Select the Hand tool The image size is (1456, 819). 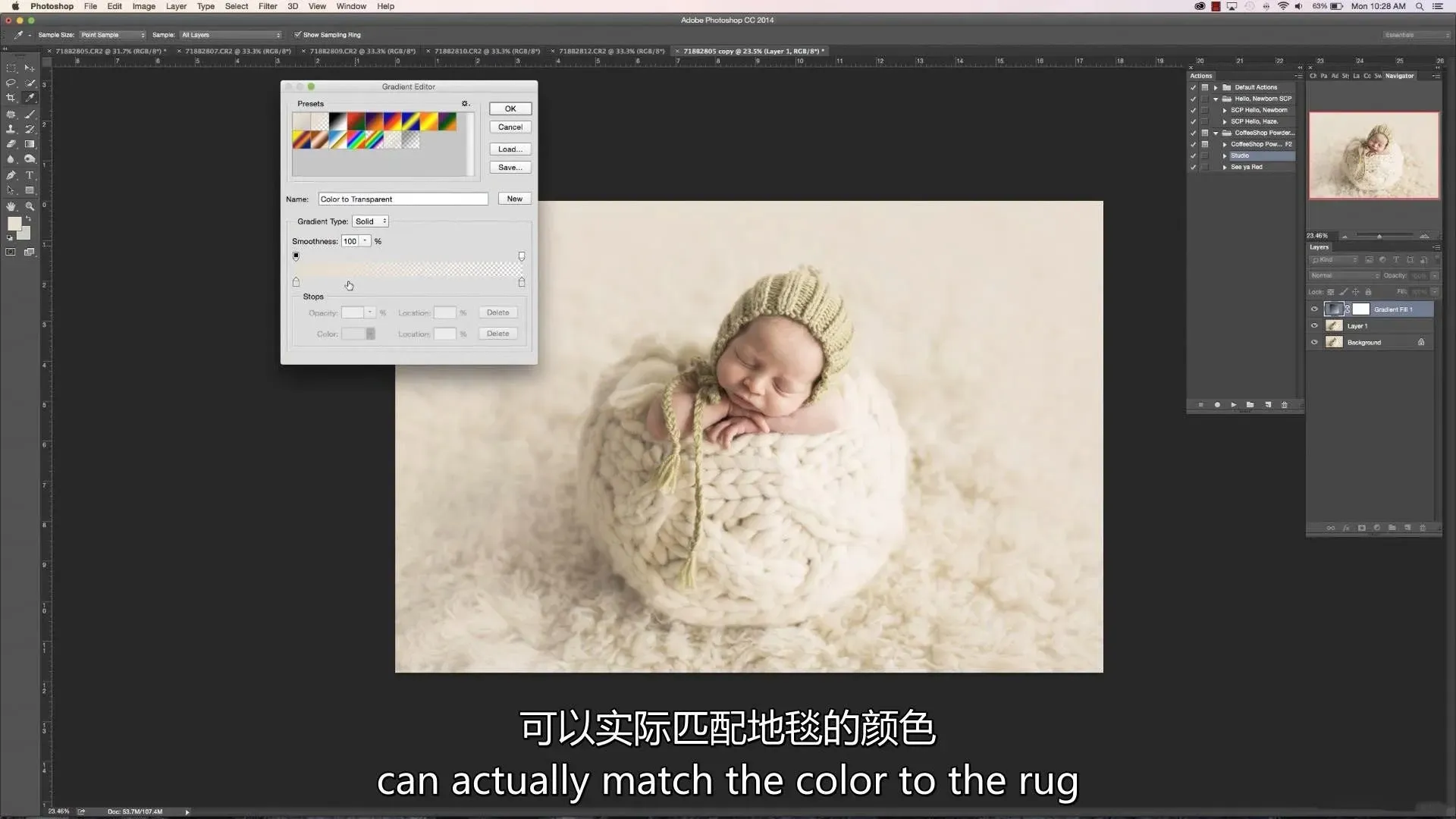coord(11,206)
